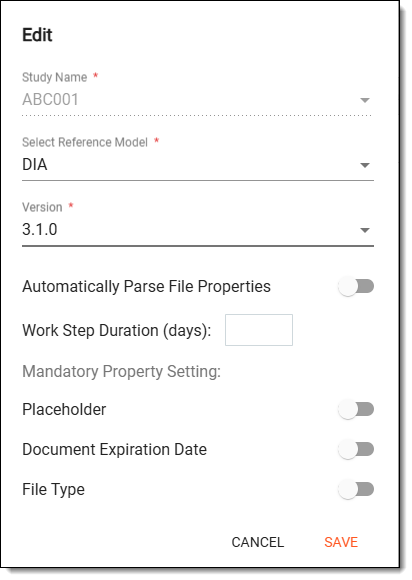Focus the Work Step Duration input box
The width and height of the screenshot is (412, 580).
coord(259,330)
